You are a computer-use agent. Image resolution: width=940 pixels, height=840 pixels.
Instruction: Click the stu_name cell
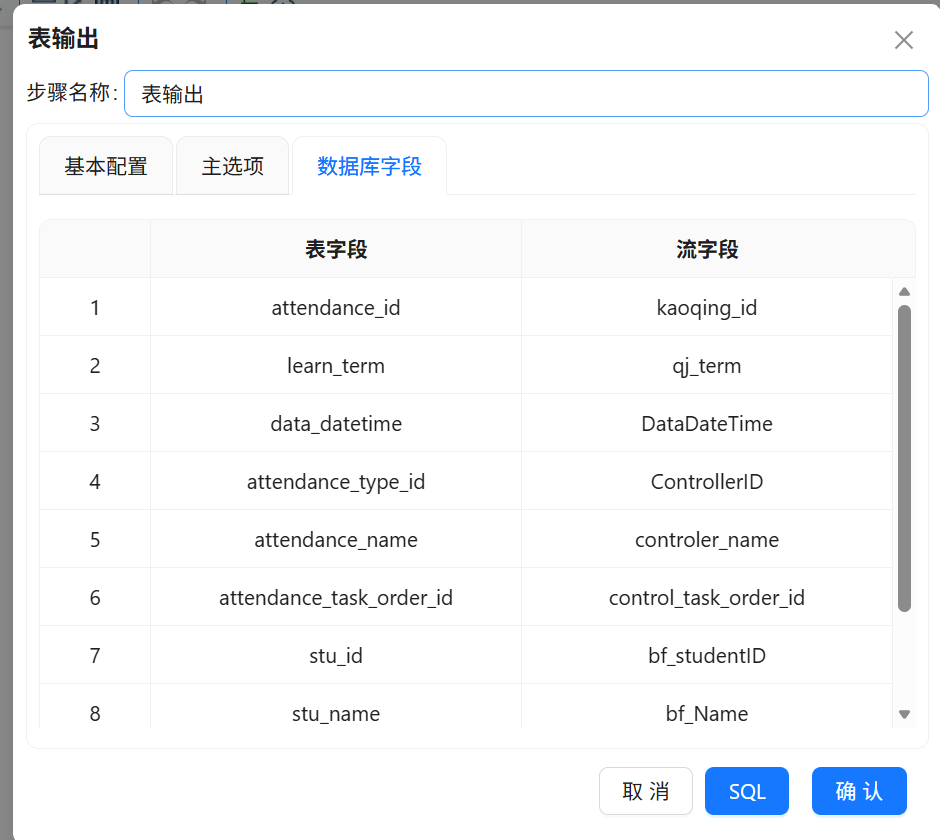[336, 706]
